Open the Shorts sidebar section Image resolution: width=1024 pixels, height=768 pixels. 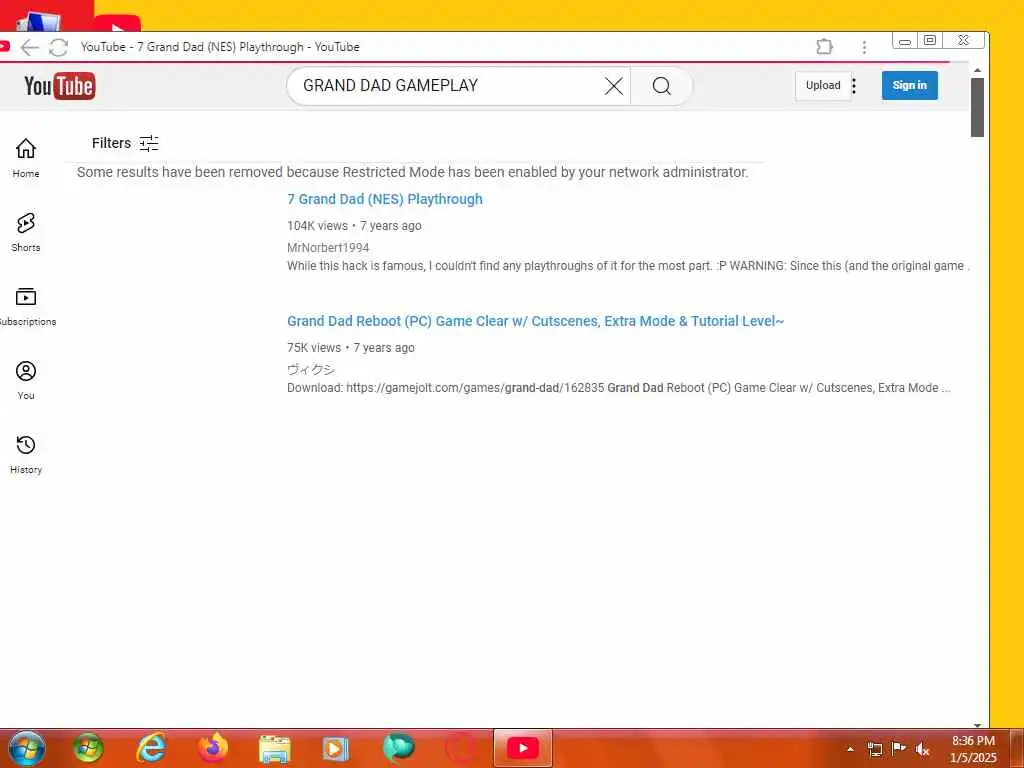tap(25, 232)
